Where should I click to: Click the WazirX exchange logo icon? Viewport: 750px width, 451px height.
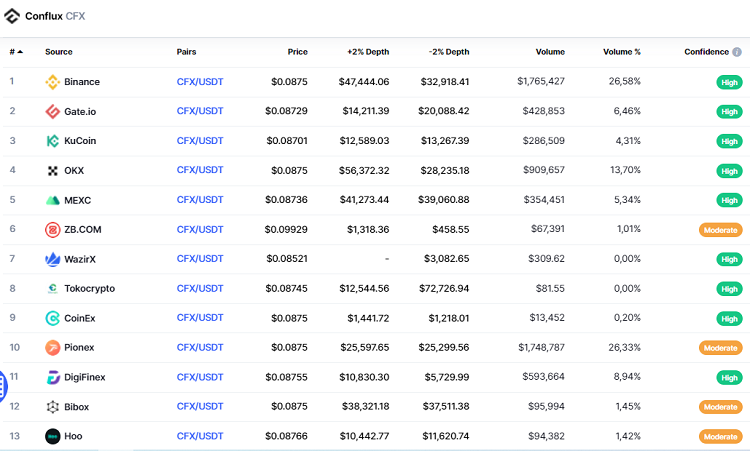tap(53, 259)
